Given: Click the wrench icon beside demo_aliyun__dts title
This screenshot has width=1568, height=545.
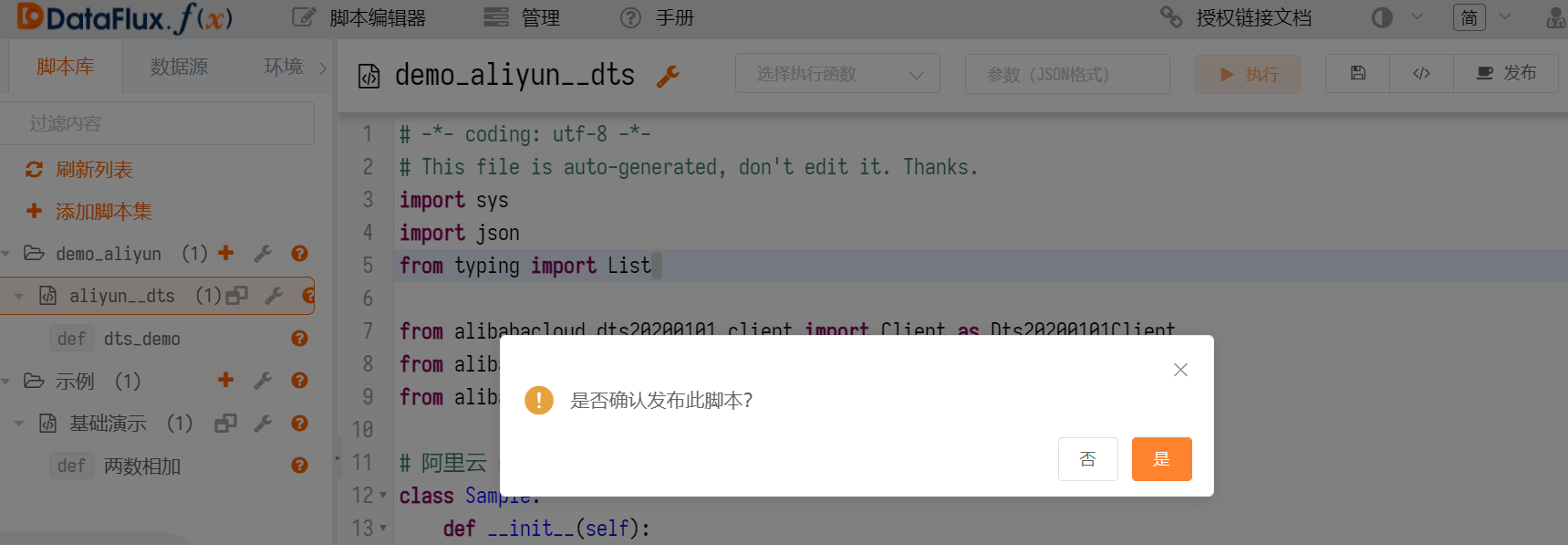Looking at the screenshot, I should point(668,77).
